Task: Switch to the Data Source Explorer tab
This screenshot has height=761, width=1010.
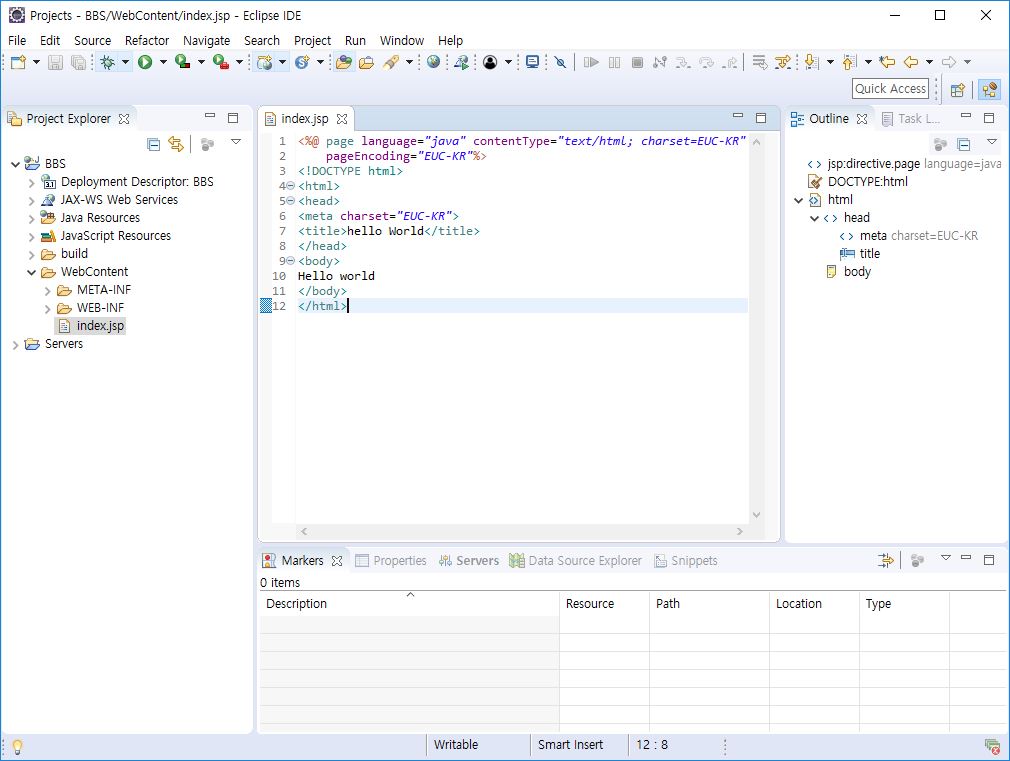Action: tap(576, 561)
